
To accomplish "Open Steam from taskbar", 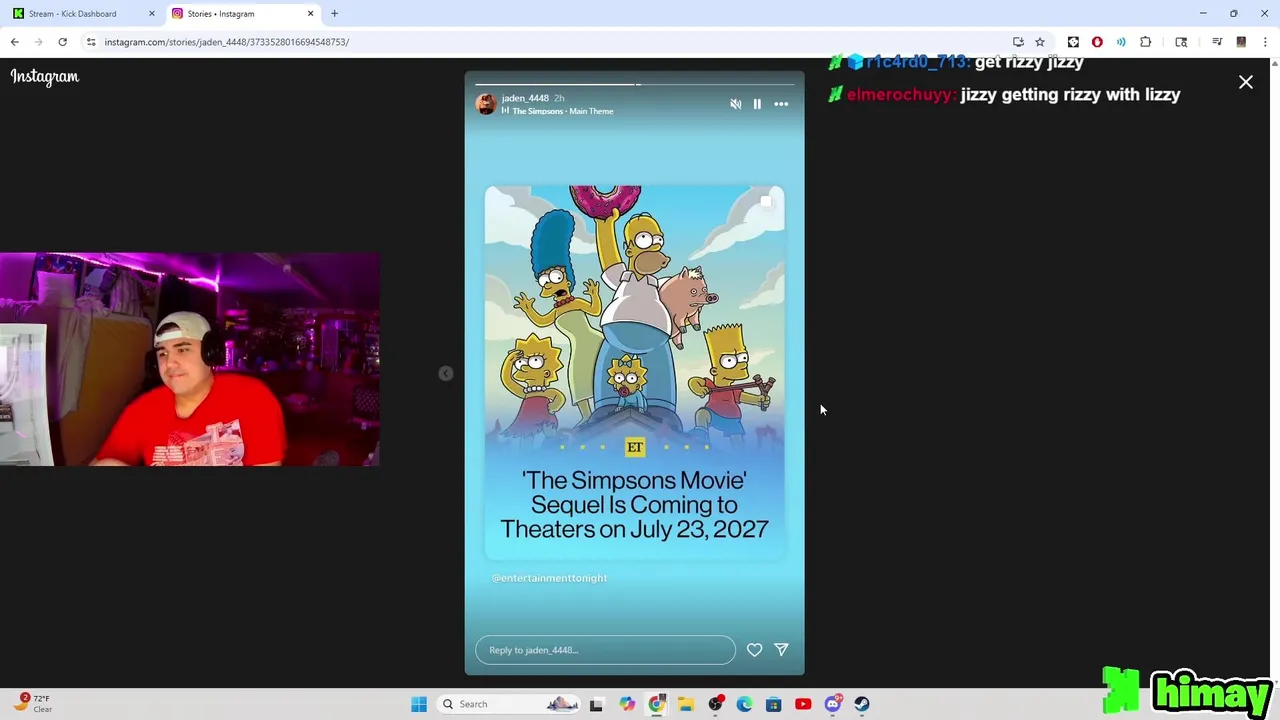I will (862, 704).
